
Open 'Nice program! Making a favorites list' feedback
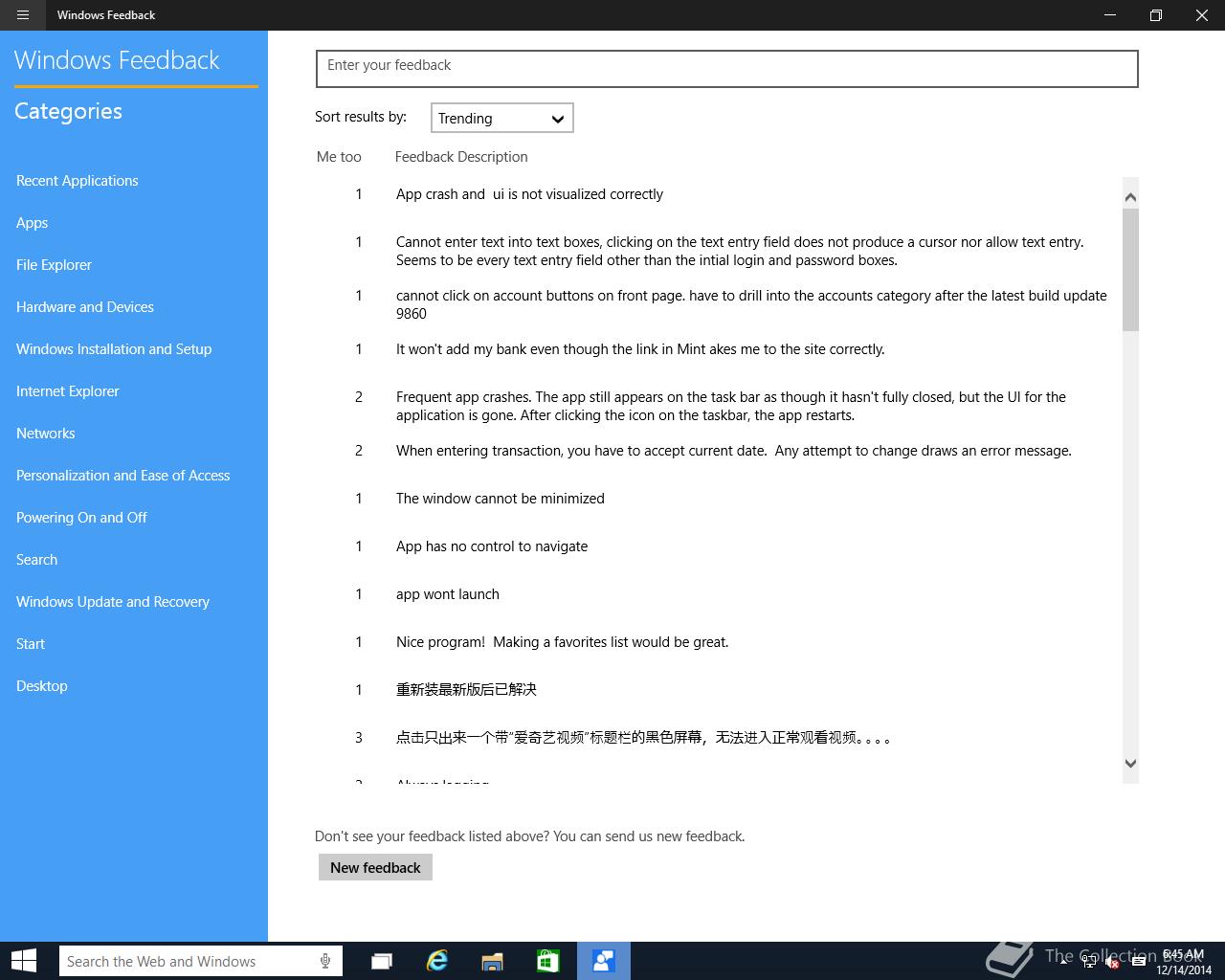(x=563, y=642)
